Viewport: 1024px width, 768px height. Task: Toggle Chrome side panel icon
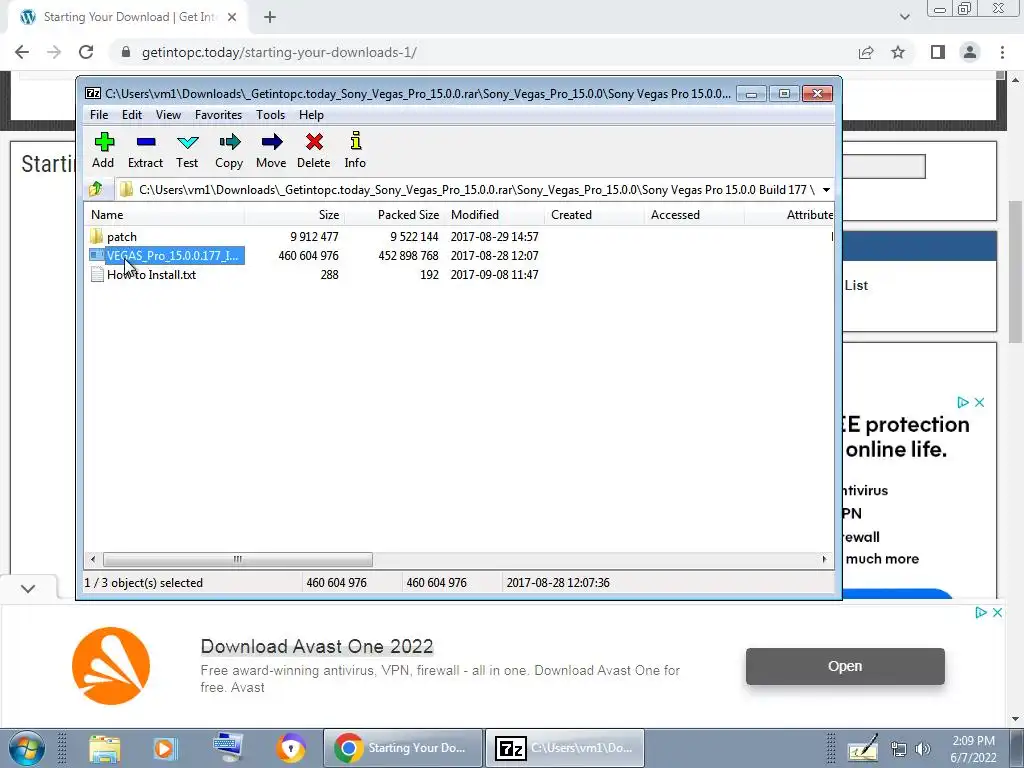tap(938, 52)
